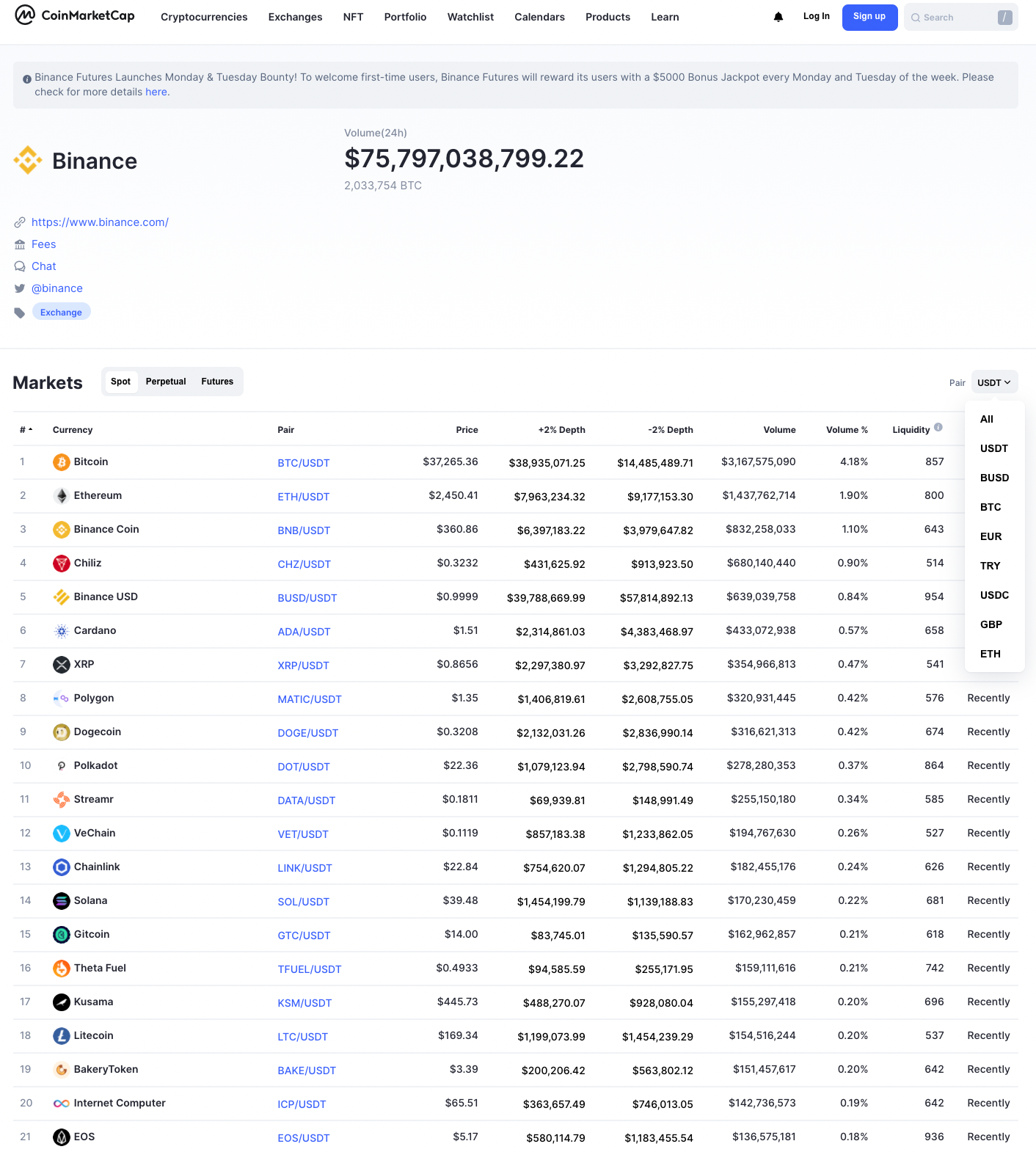
Task: Click the Polkadot coin icon
Action: pos(62,766)
